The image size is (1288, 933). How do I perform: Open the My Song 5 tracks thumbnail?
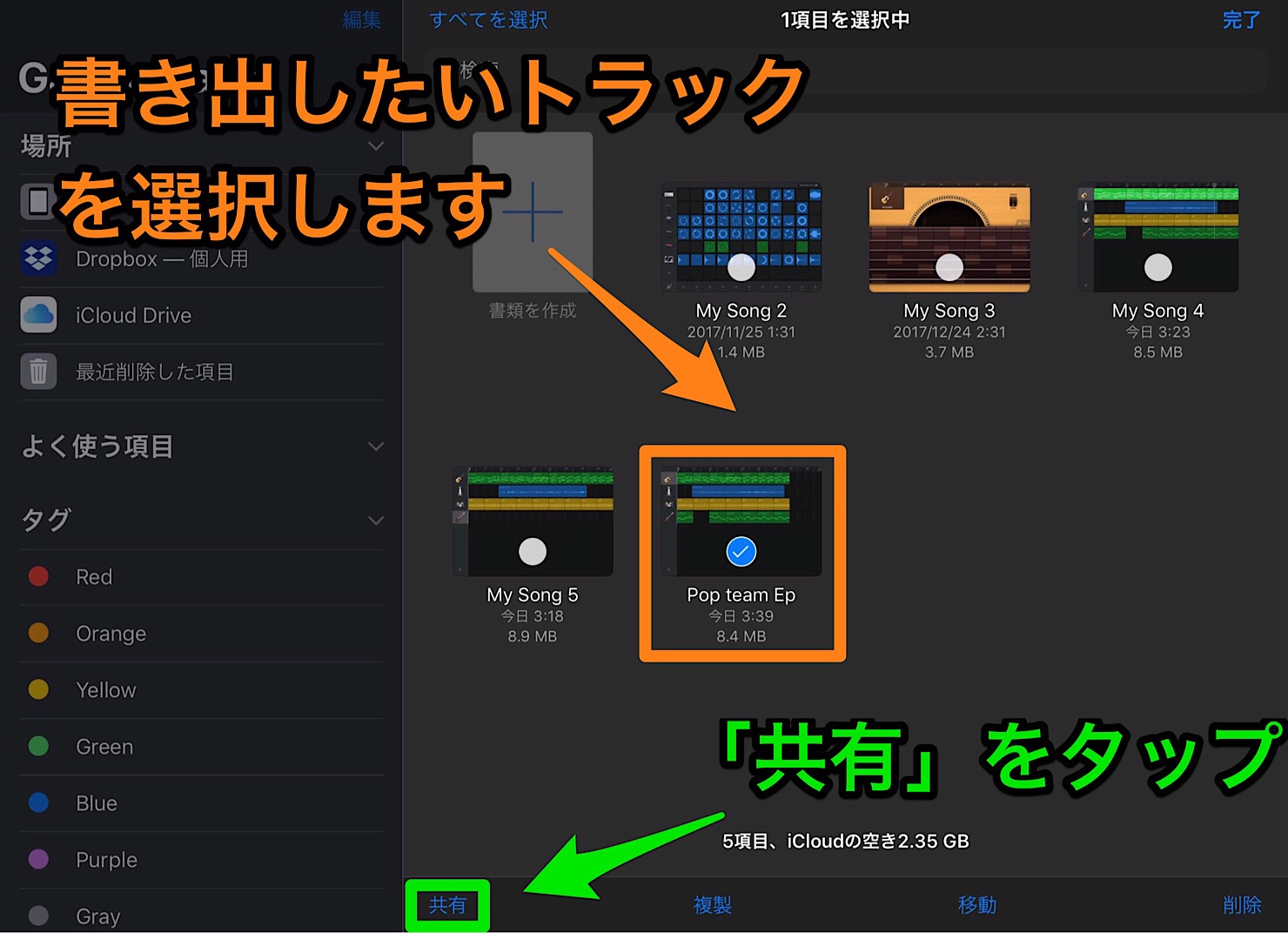pos(533,520)
